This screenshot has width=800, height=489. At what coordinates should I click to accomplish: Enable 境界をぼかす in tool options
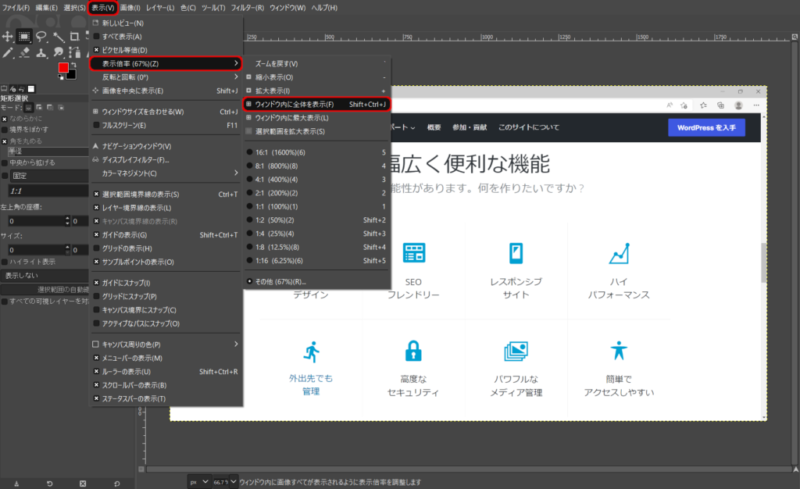click(5, 130)
